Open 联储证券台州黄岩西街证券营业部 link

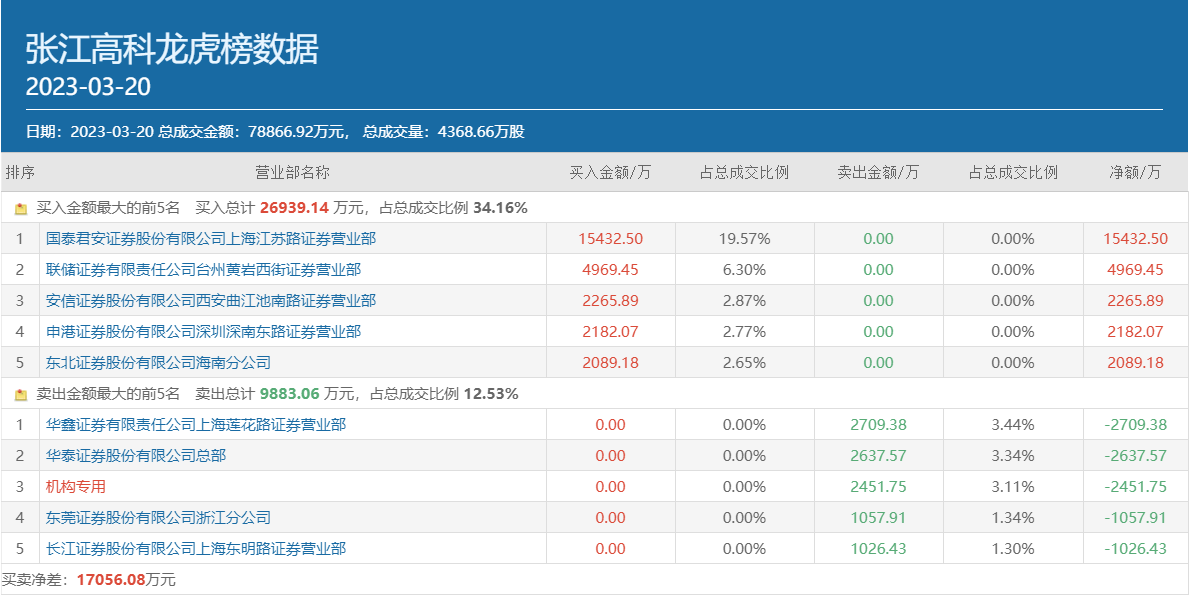(203, 270)
